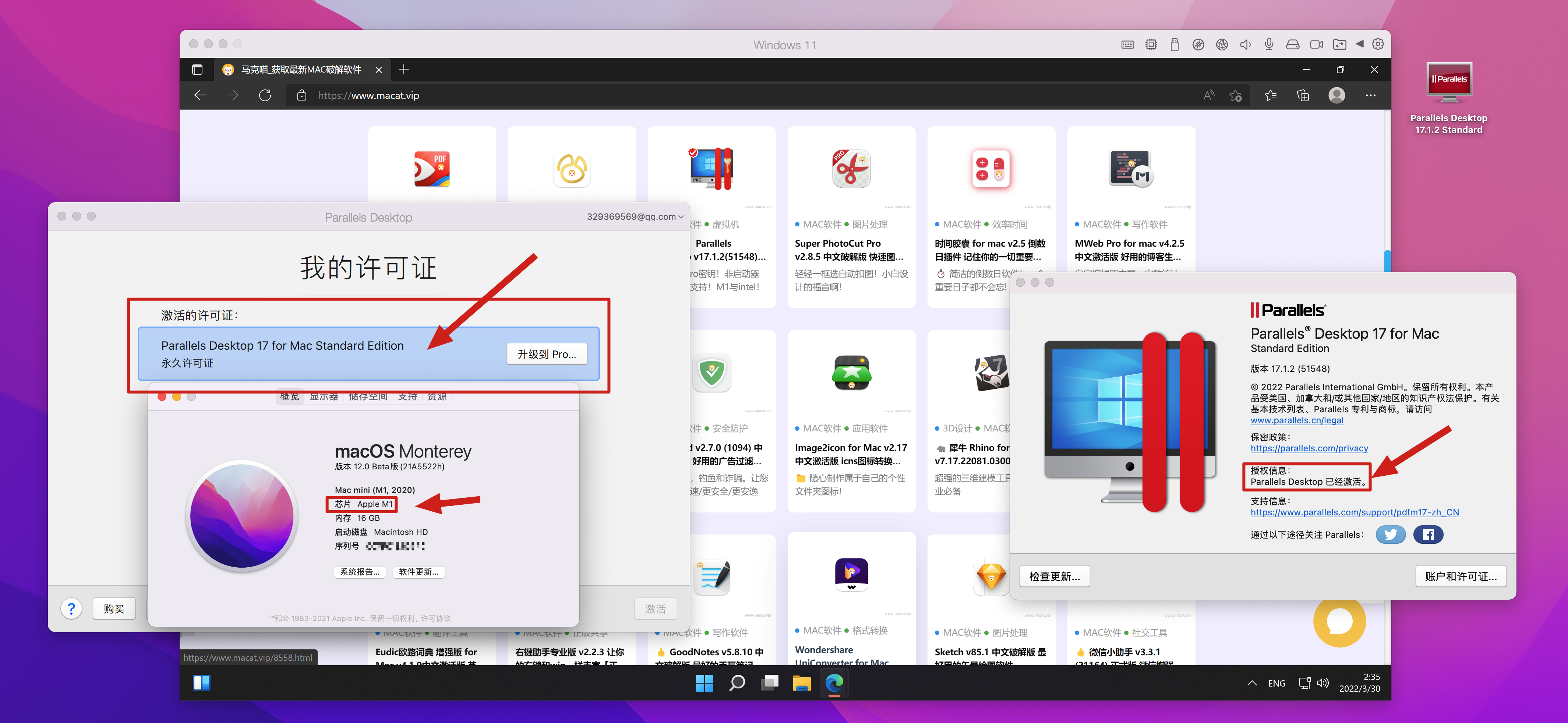
Task: Click the Edge profile avatar
Action: point(1337,96)
